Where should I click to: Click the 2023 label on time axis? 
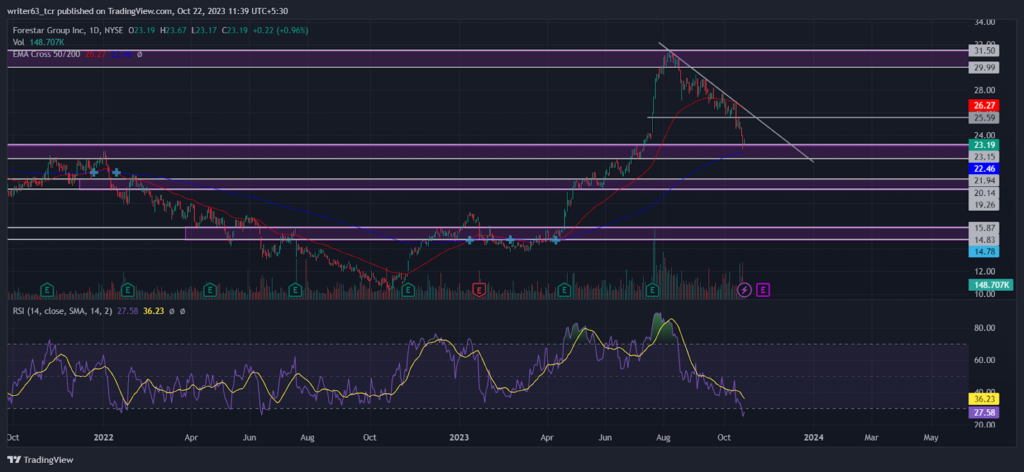(460, 436)
